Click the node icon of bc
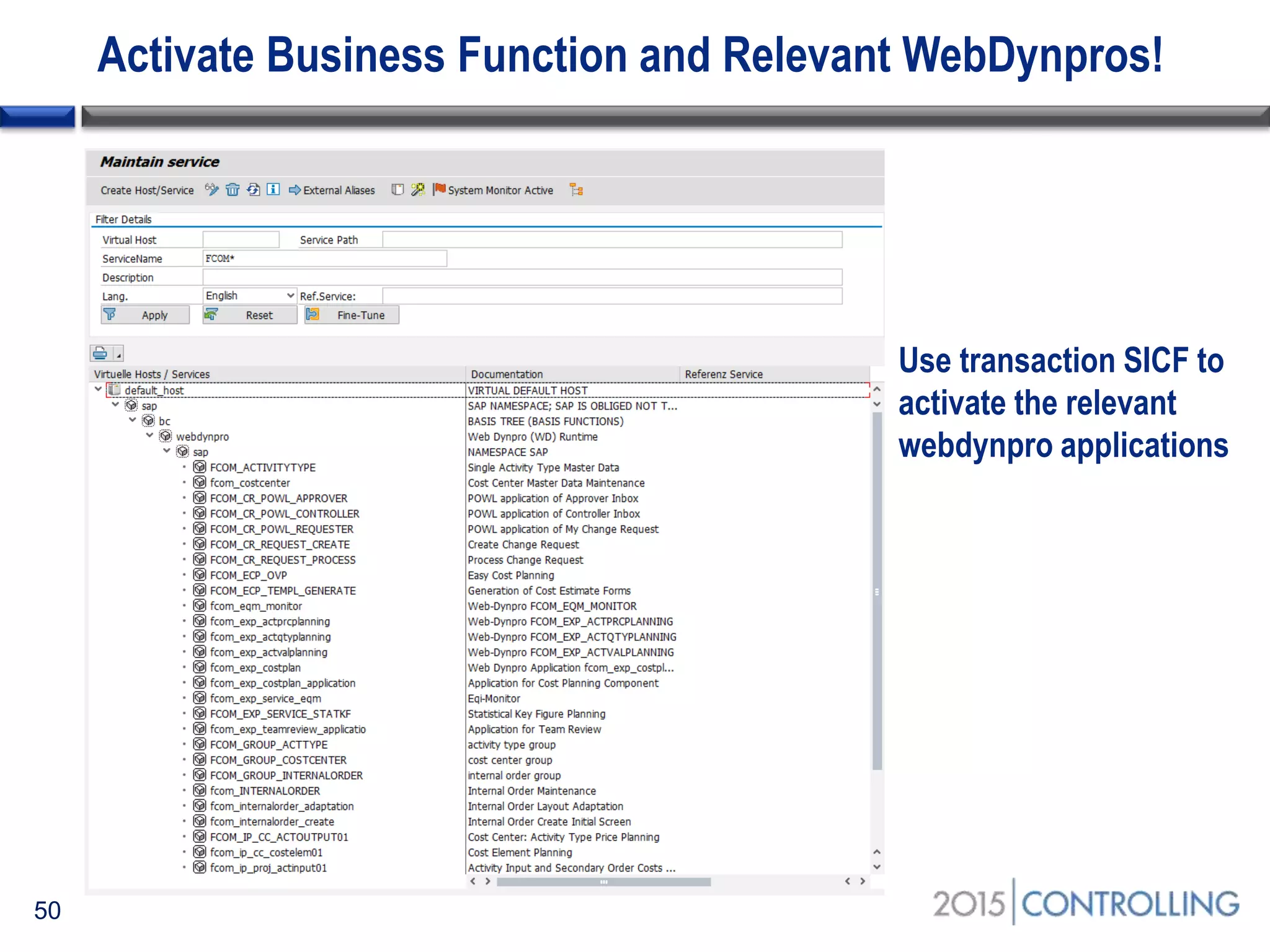 (148, 421)
